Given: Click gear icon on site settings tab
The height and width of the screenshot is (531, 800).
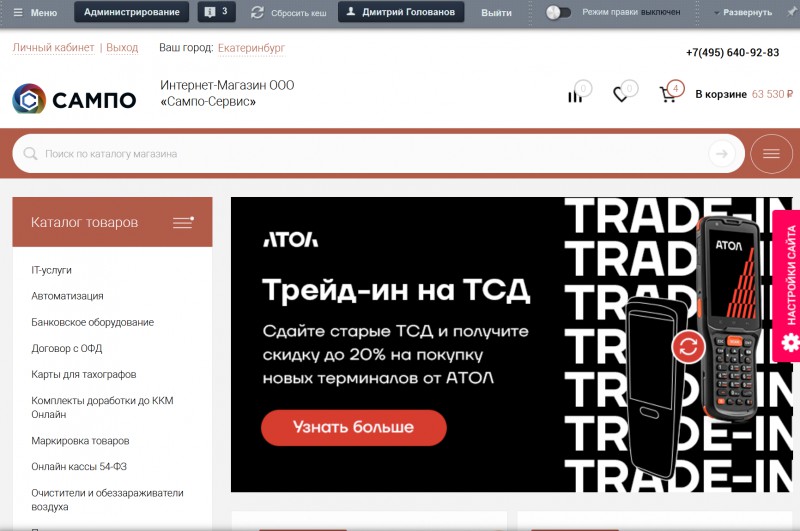Looking at the screenshot, I should click(x=790, y=342).
